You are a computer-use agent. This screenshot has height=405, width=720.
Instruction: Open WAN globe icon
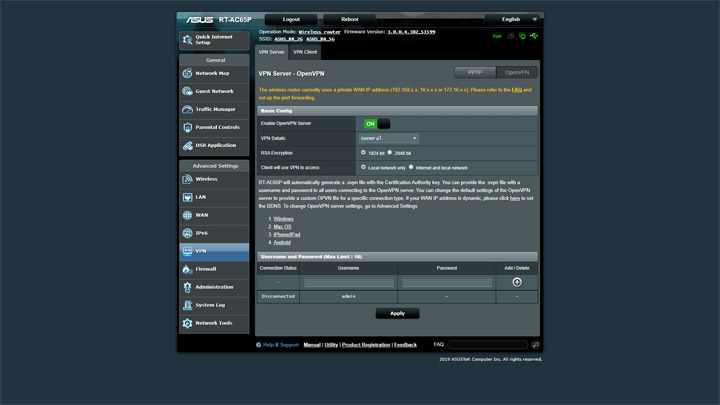coord(187,215)
